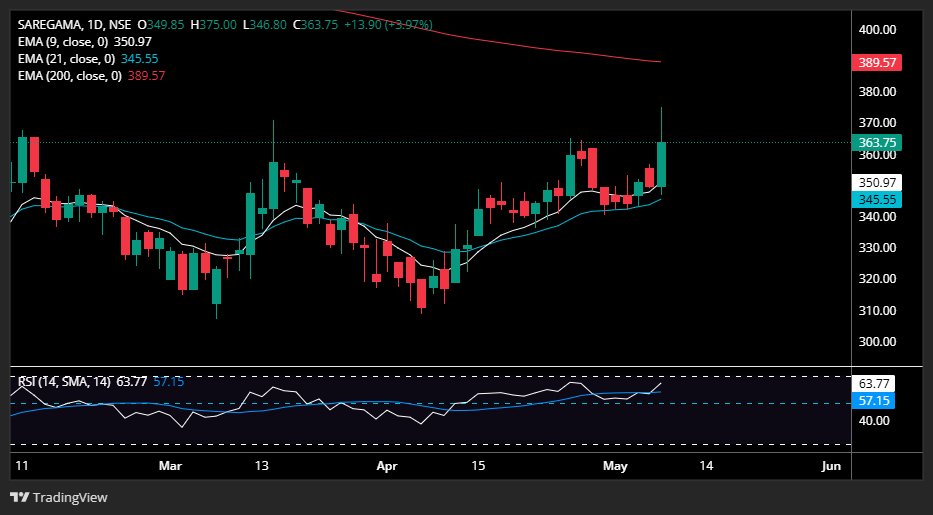Click the 14 date label
The width and height of the screenshot is (933, 515).
click(x=706, y=466)
